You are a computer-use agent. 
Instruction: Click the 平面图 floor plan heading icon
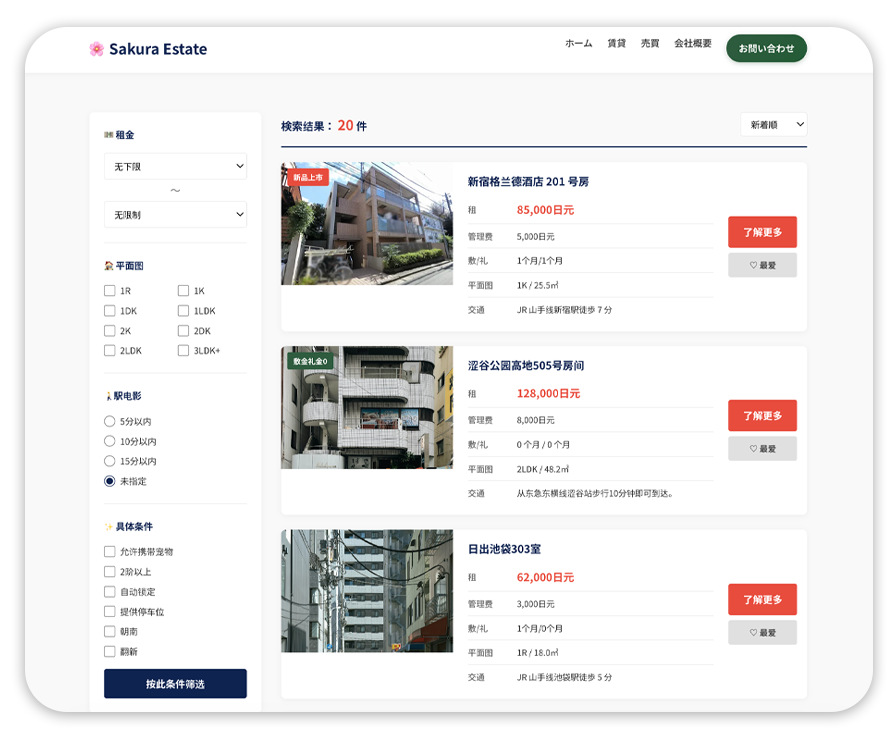coord(109,266)
